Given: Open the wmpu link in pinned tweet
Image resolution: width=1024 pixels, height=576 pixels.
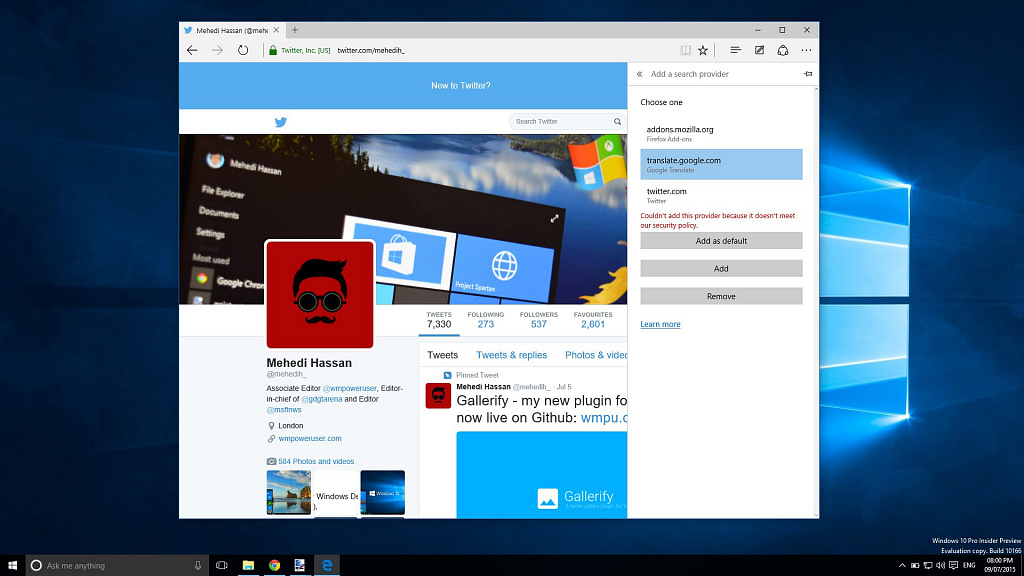Looking at the screenshot, I should point(603,417).
